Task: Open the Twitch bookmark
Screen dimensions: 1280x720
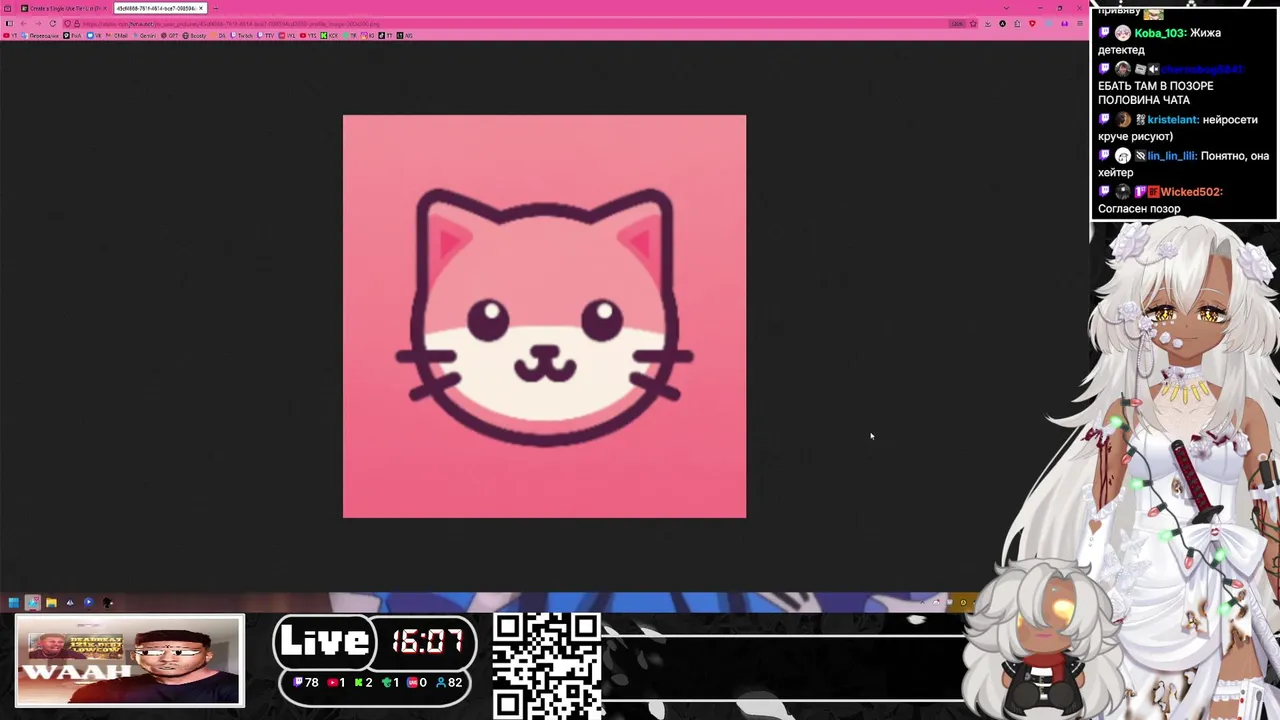Action: coord(241,35)
